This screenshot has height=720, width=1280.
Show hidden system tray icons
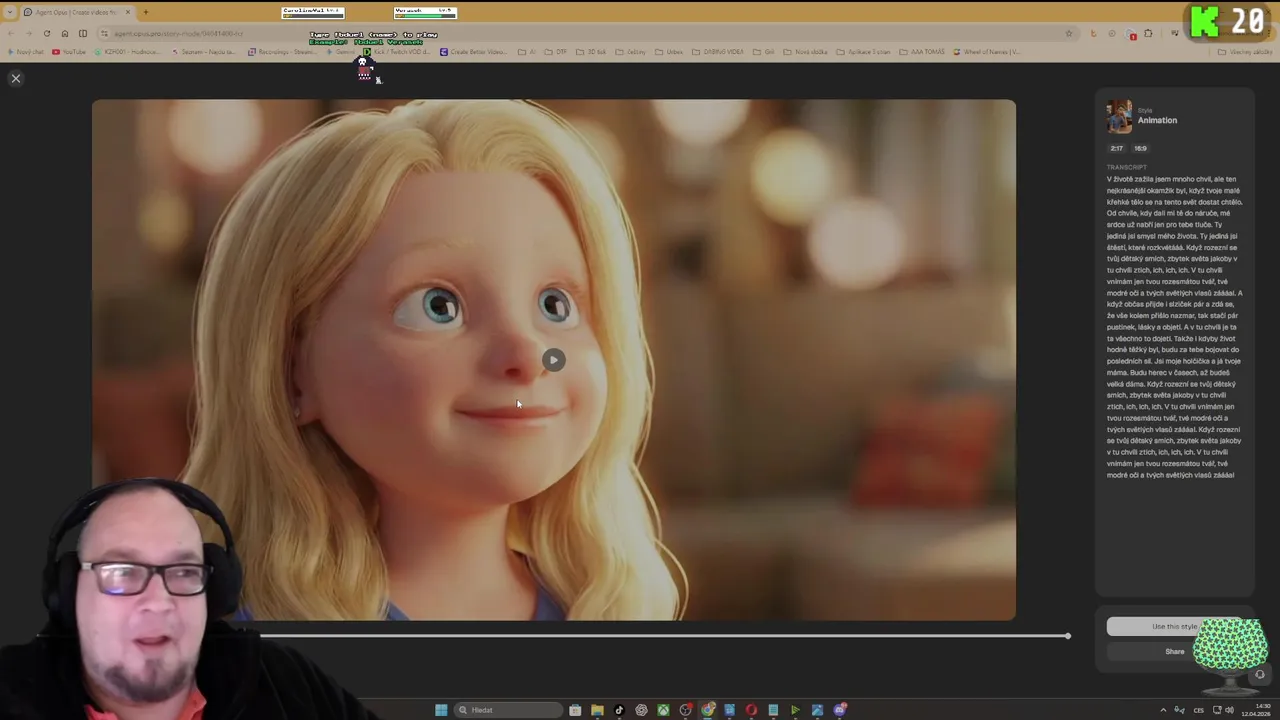(1163, 710)
